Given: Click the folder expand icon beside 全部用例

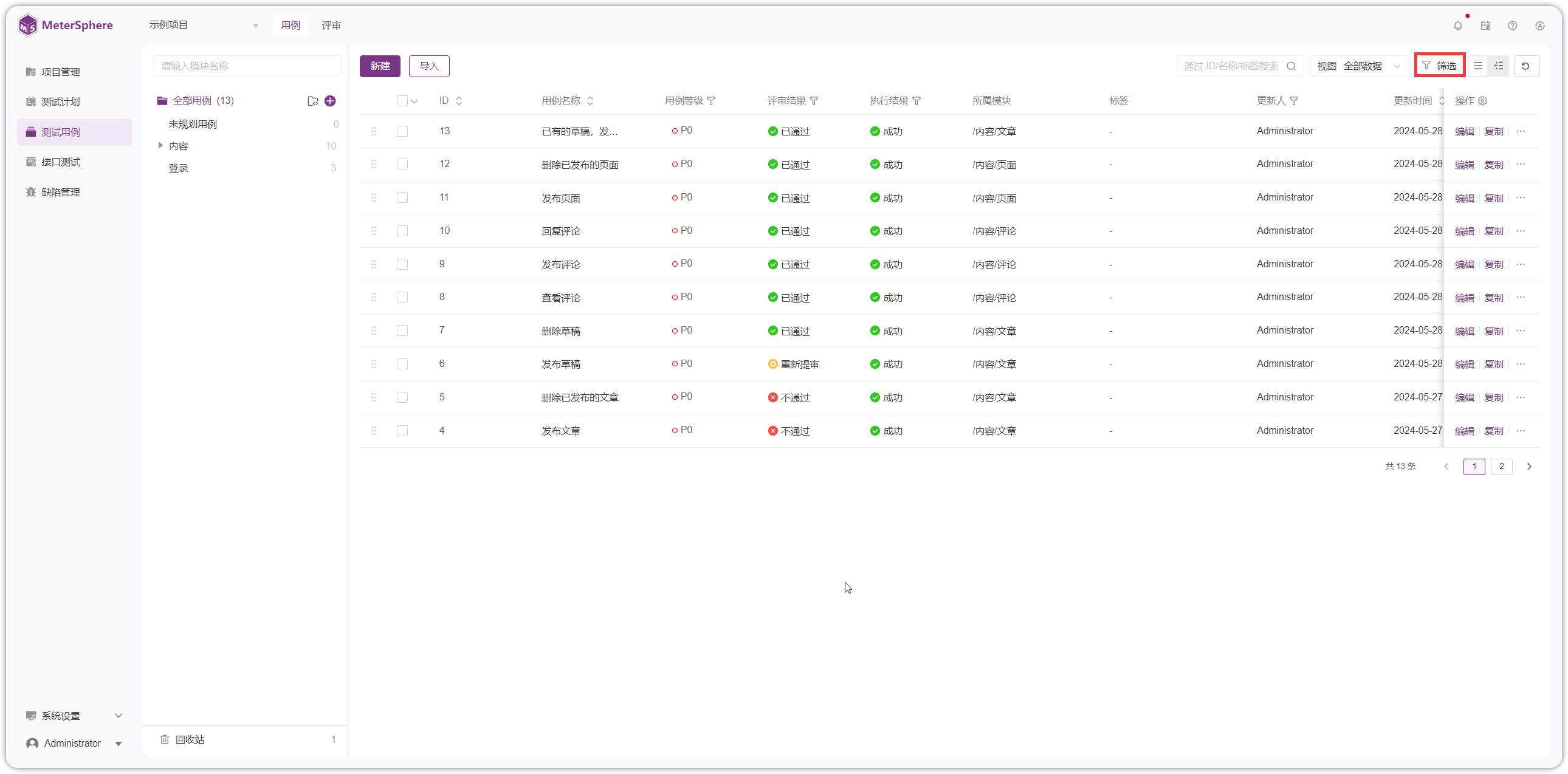Looking at the screenshot, I should click(x=312, y=101).
